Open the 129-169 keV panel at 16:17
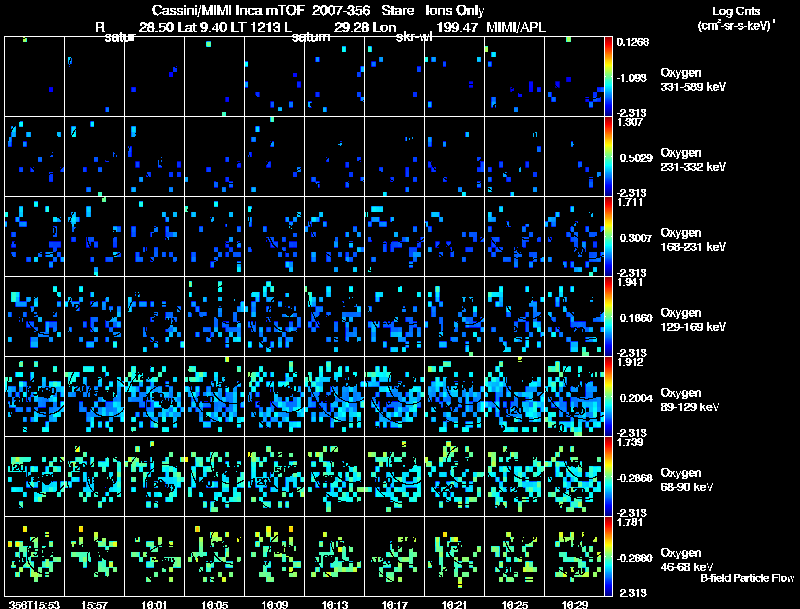This screenshot has width=800, height=609. pyautogui.click(x=395, y=317)
